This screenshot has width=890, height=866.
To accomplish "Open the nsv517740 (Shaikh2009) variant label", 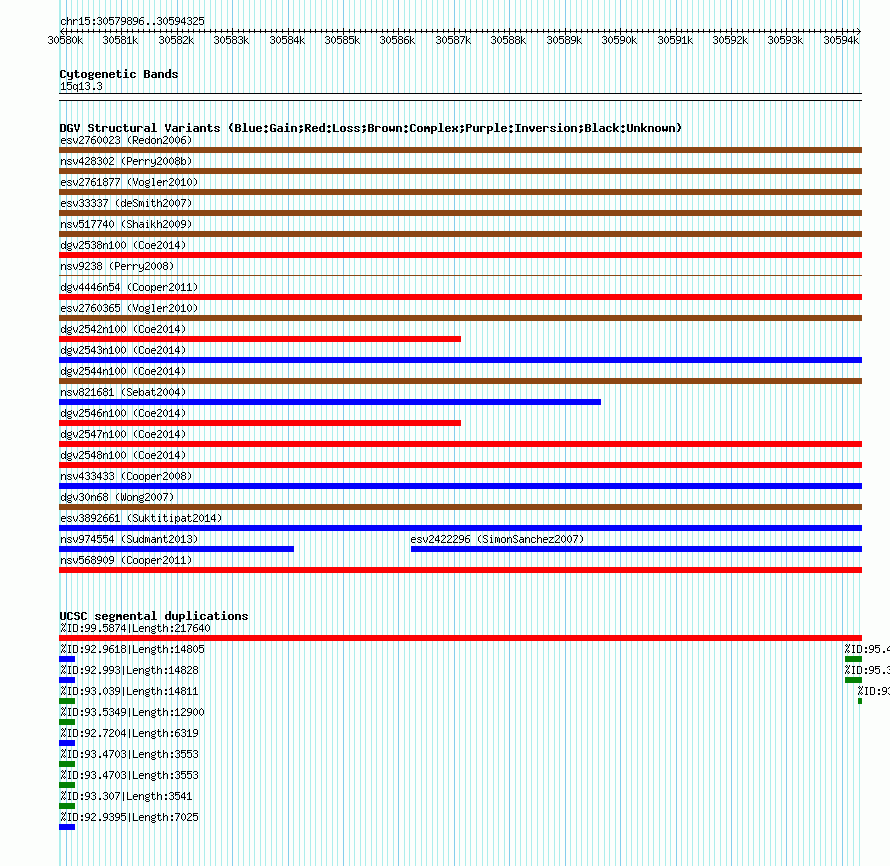I will coord(126,224).
